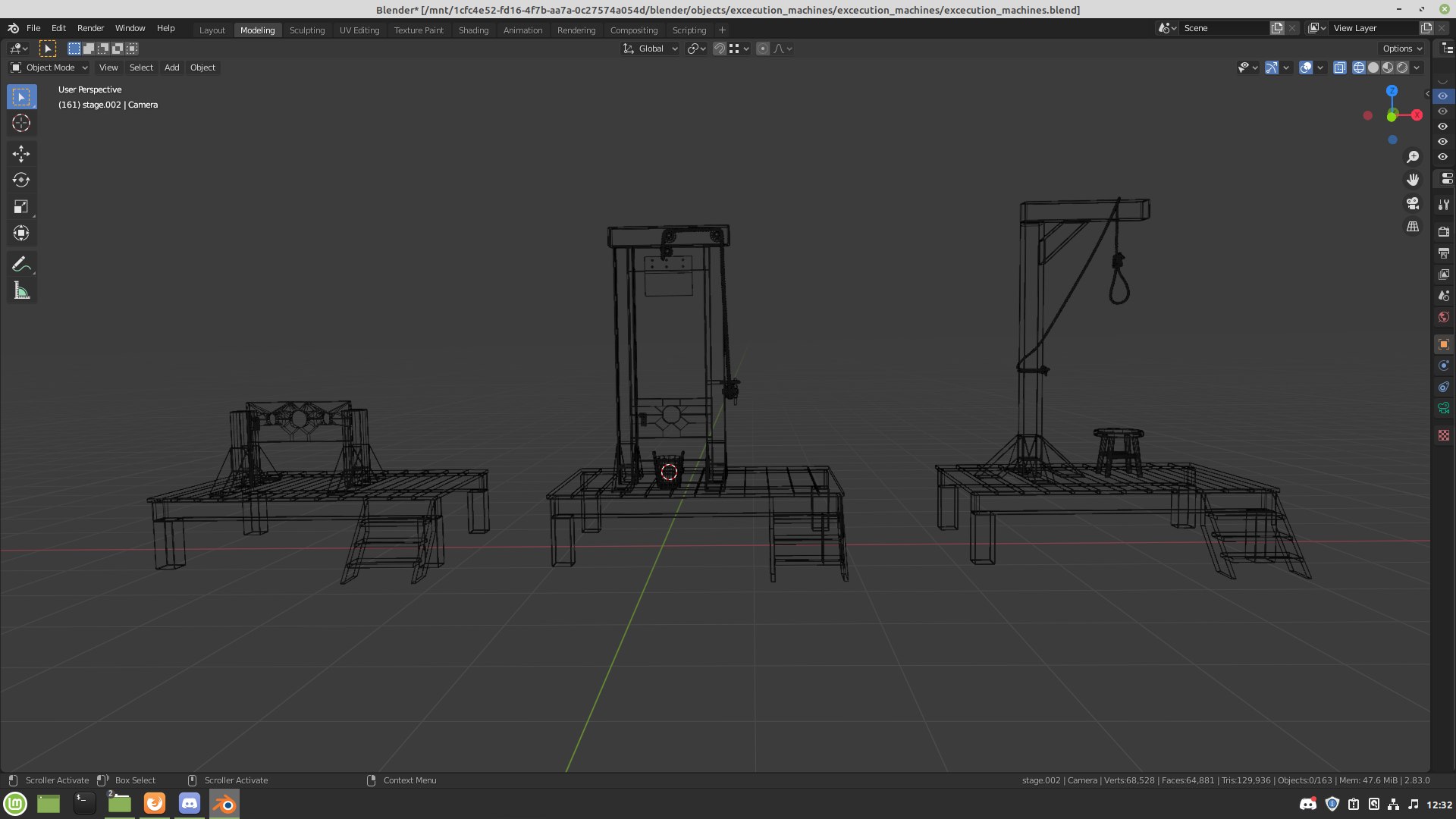Open the Render properties tab
The width and height of the screenshot is (1456, 819).
coord(1444,231)
